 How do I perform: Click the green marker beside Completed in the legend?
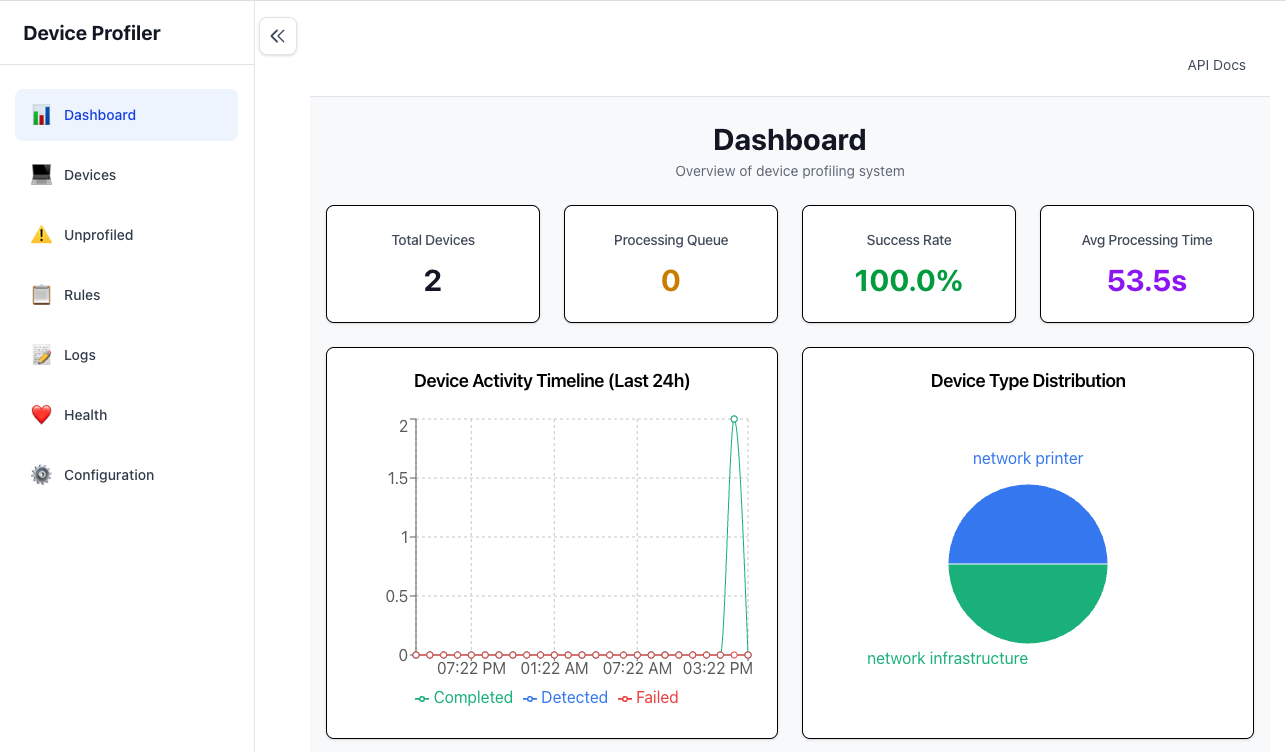[422, 697]
